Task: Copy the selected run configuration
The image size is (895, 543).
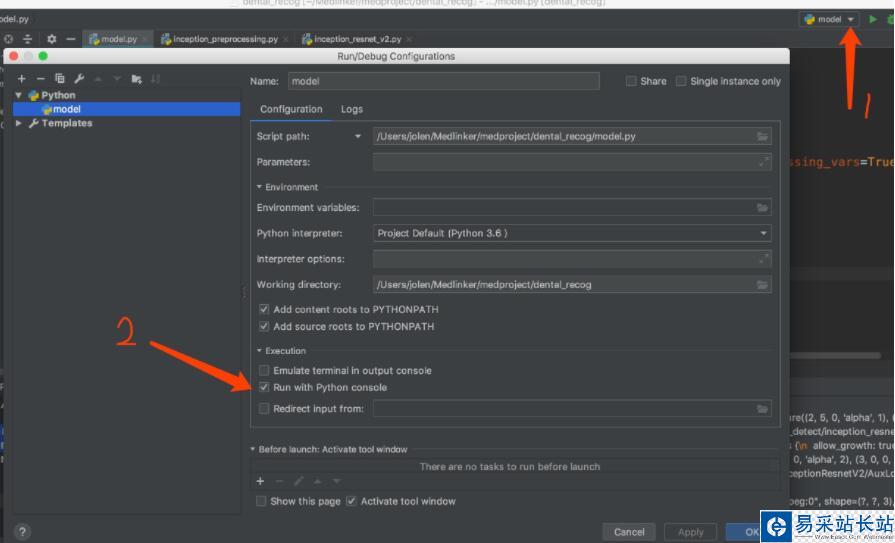Action: [x=59, y=79]
